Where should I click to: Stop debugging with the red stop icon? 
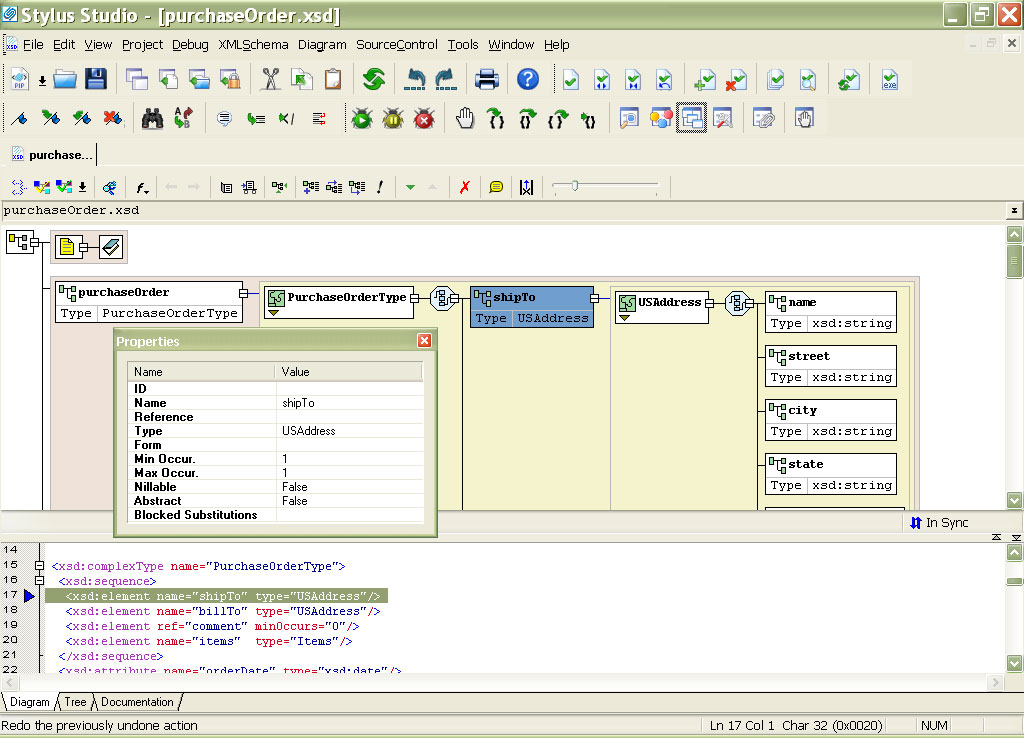point(423,118)
